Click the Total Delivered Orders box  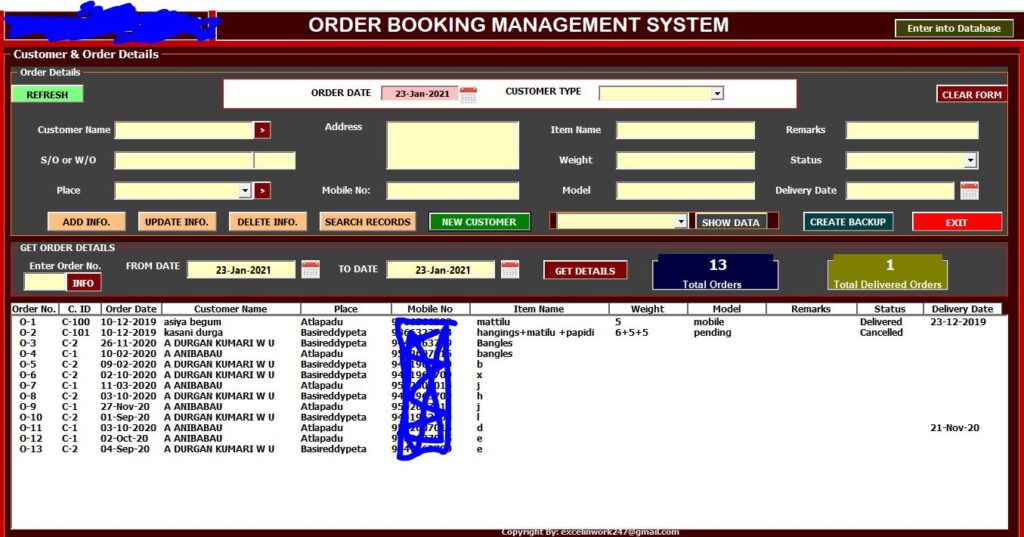888,272
